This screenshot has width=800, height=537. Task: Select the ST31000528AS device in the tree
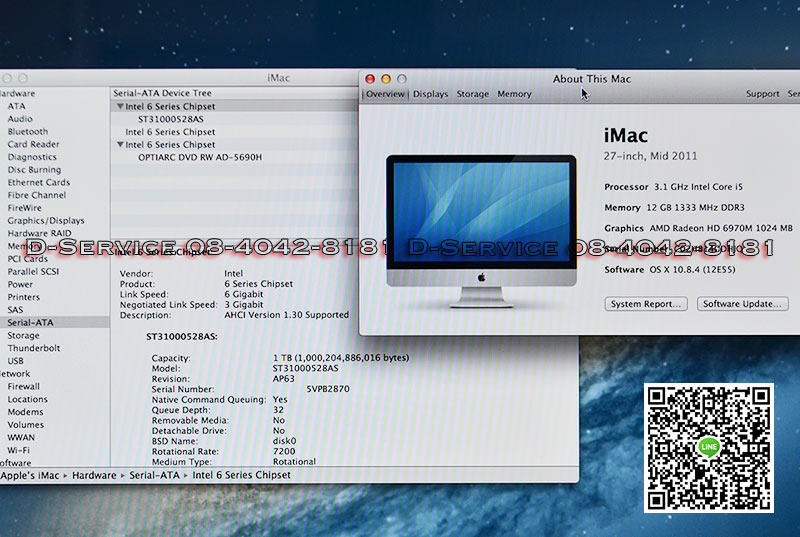pos(170,119)
